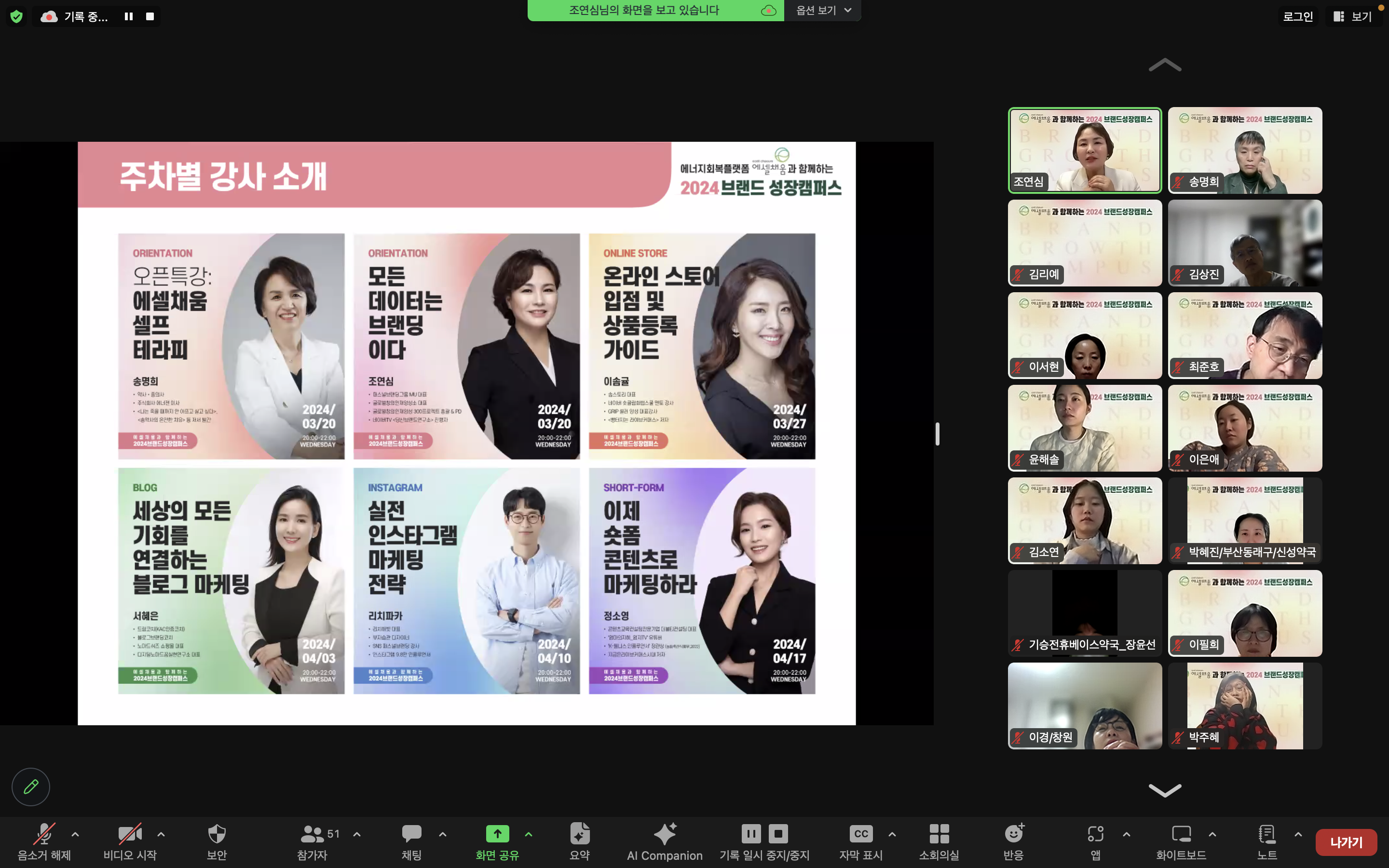This screenshot has width=1389, height=868.
Task: Open the 화이트보드 whiteboard icon
Action: [1181, 834]
